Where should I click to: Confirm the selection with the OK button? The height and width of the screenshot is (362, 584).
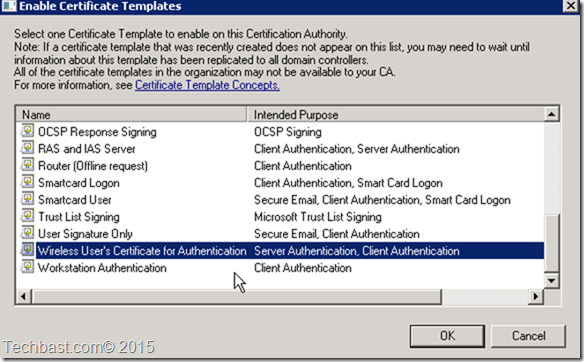[447, 336]
